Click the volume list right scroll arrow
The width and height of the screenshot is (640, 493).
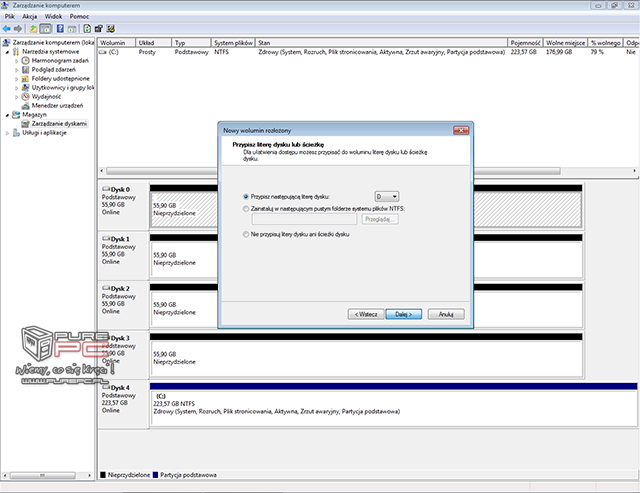634,171
